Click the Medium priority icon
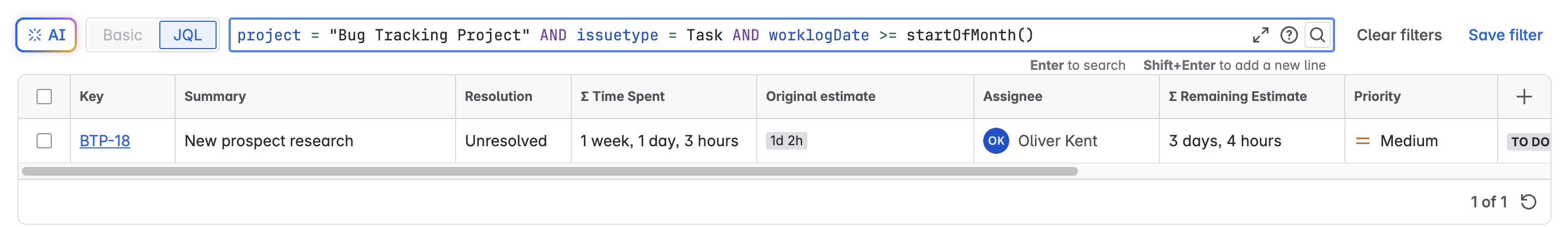 pos(1362,141)
